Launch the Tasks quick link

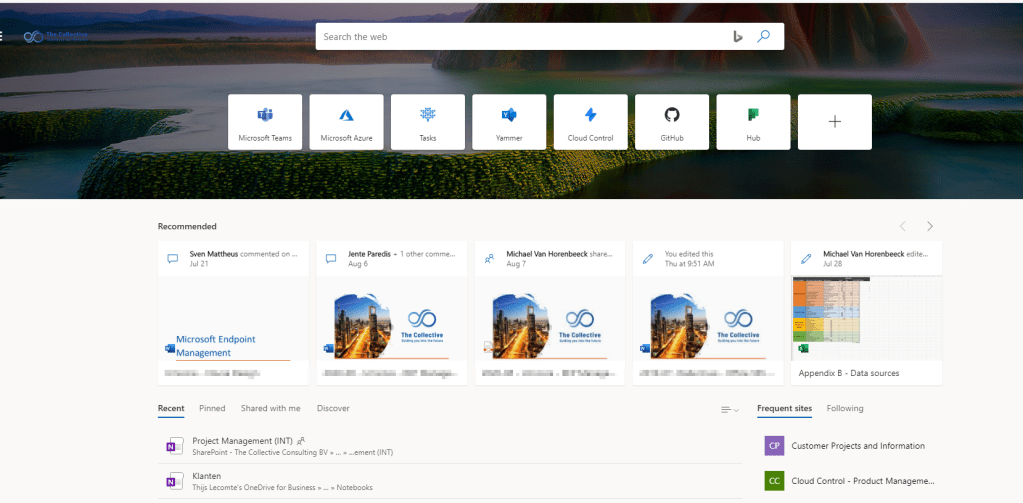(x=428, y=122)
